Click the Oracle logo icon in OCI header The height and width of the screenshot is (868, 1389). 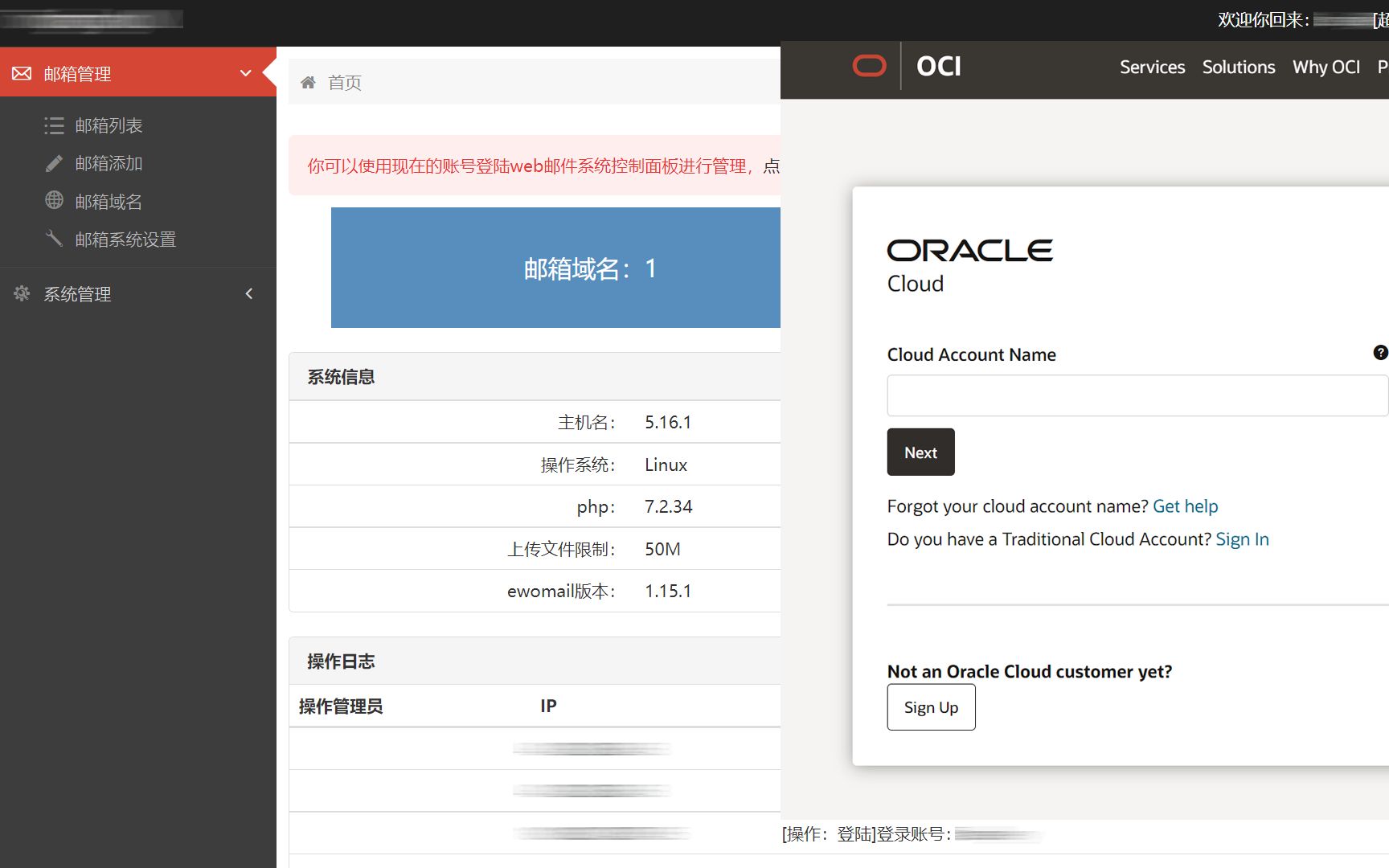[x=869, y=66]
